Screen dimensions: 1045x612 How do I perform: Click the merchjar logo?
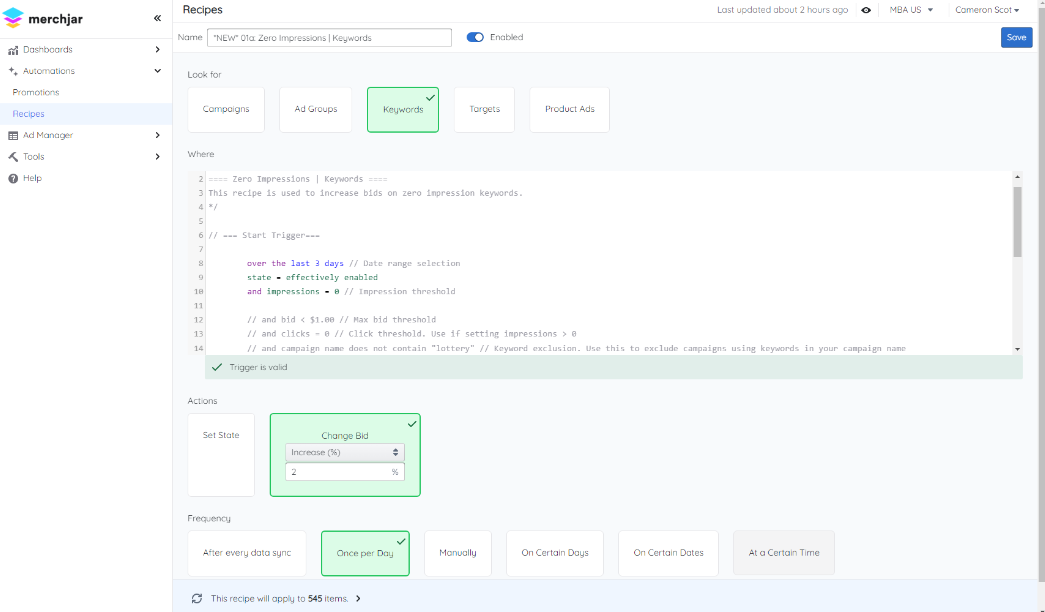coord(43,18)
